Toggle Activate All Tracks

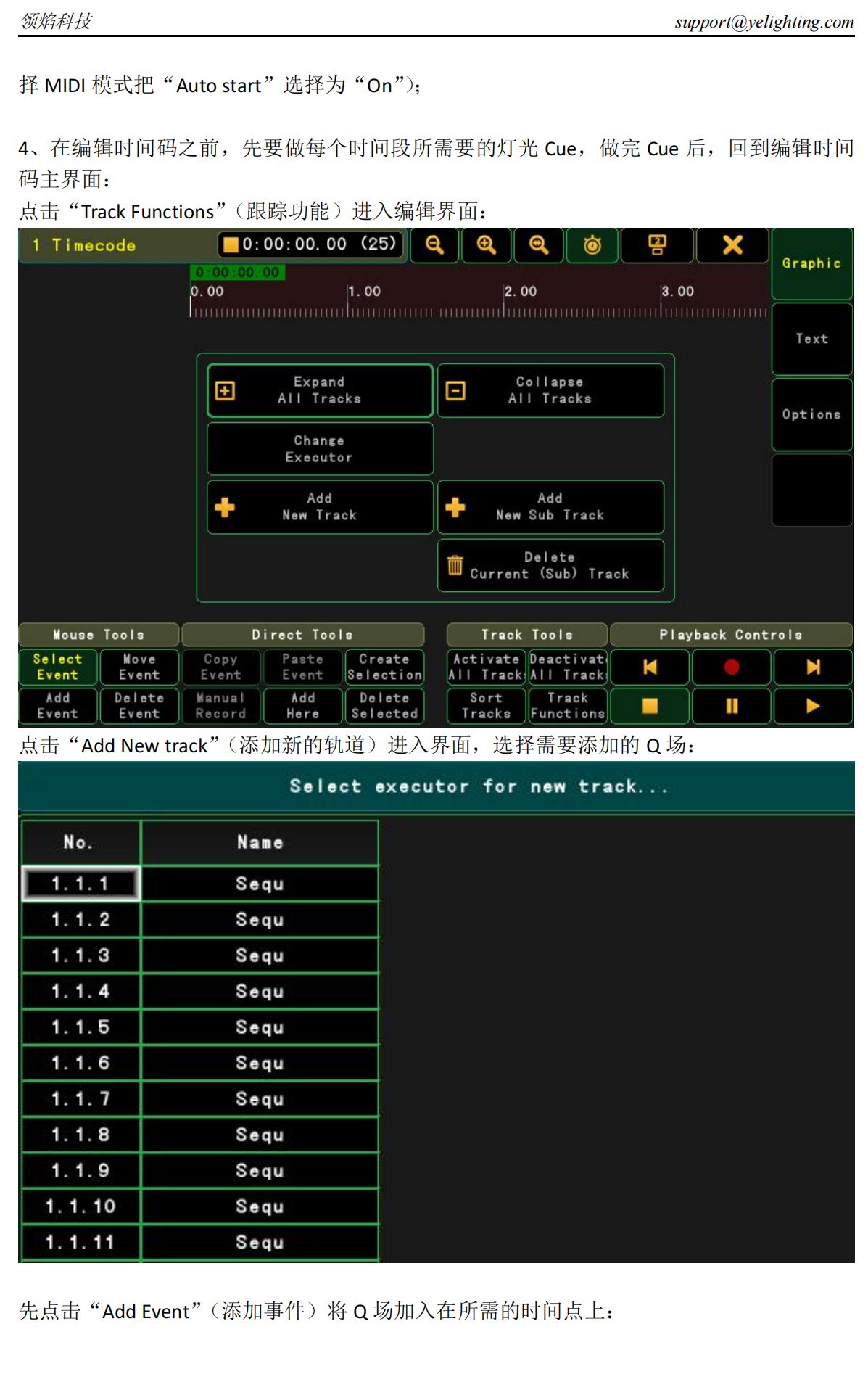[485, 667]
